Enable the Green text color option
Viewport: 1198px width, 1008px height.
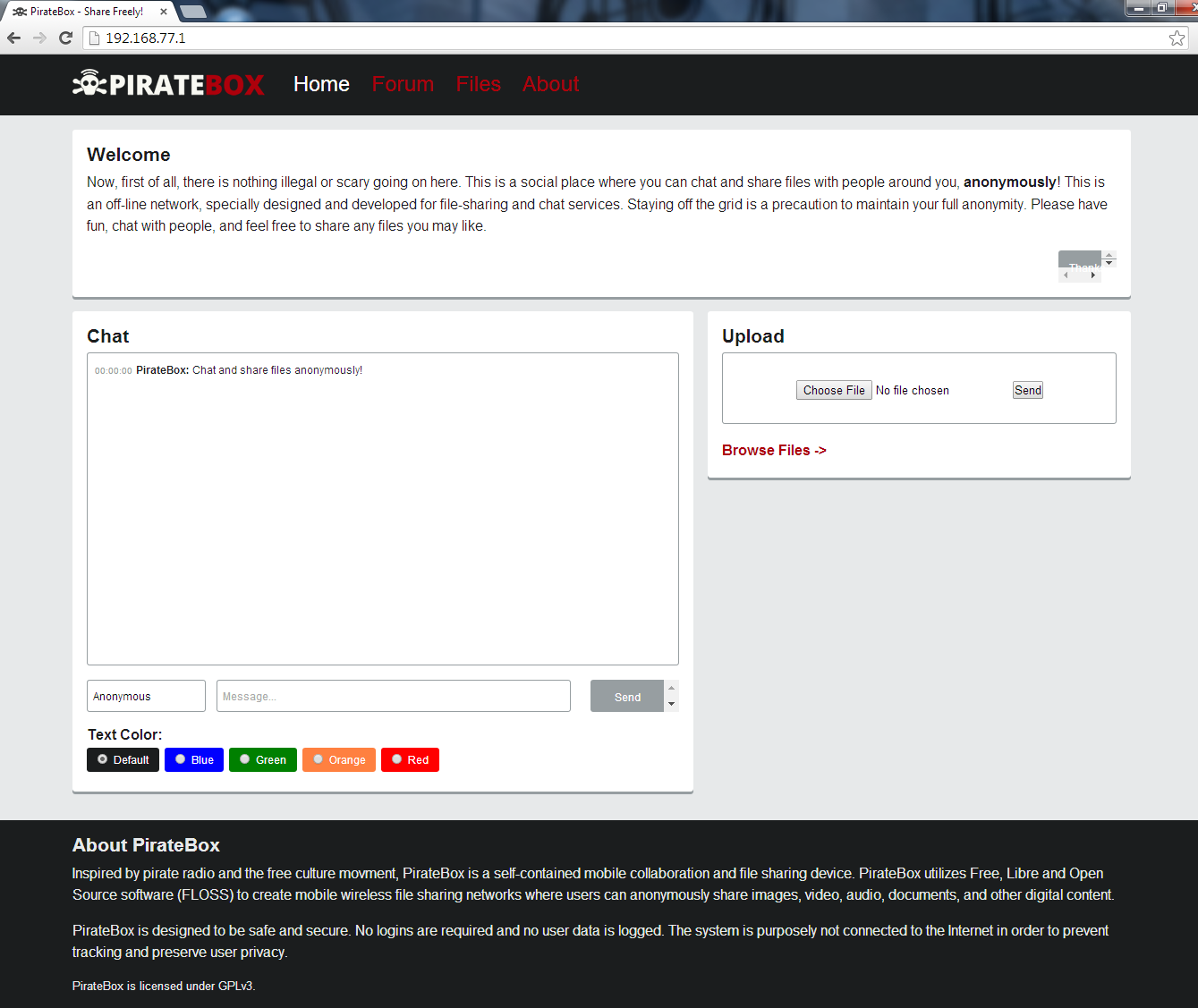[x=262, y=759]
